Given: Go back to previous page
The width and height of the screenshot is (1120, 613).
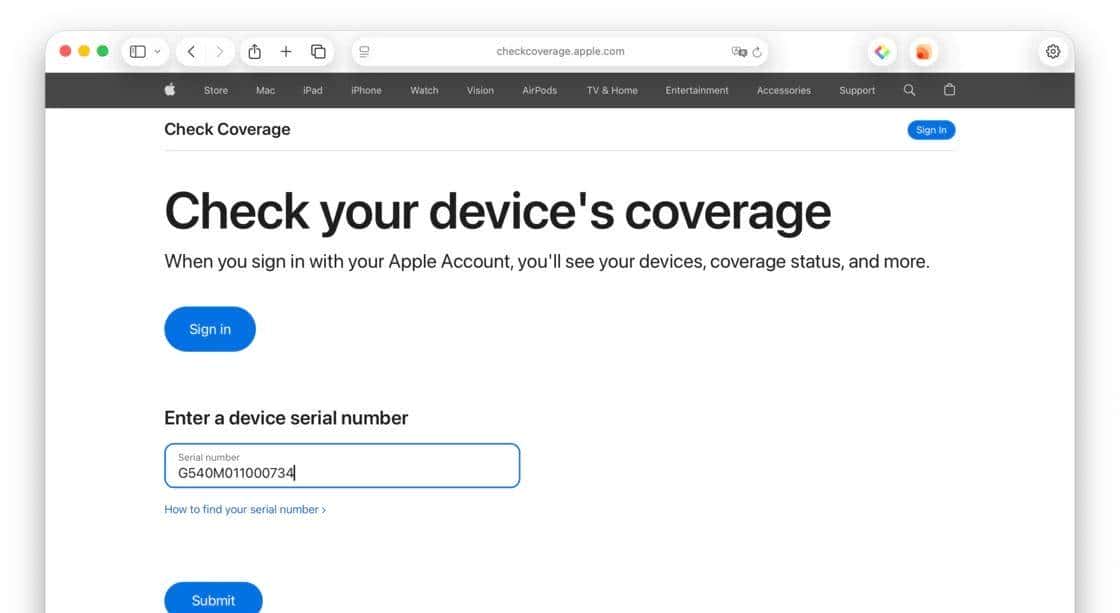Looking at the screenshot, I should point(191,52).
